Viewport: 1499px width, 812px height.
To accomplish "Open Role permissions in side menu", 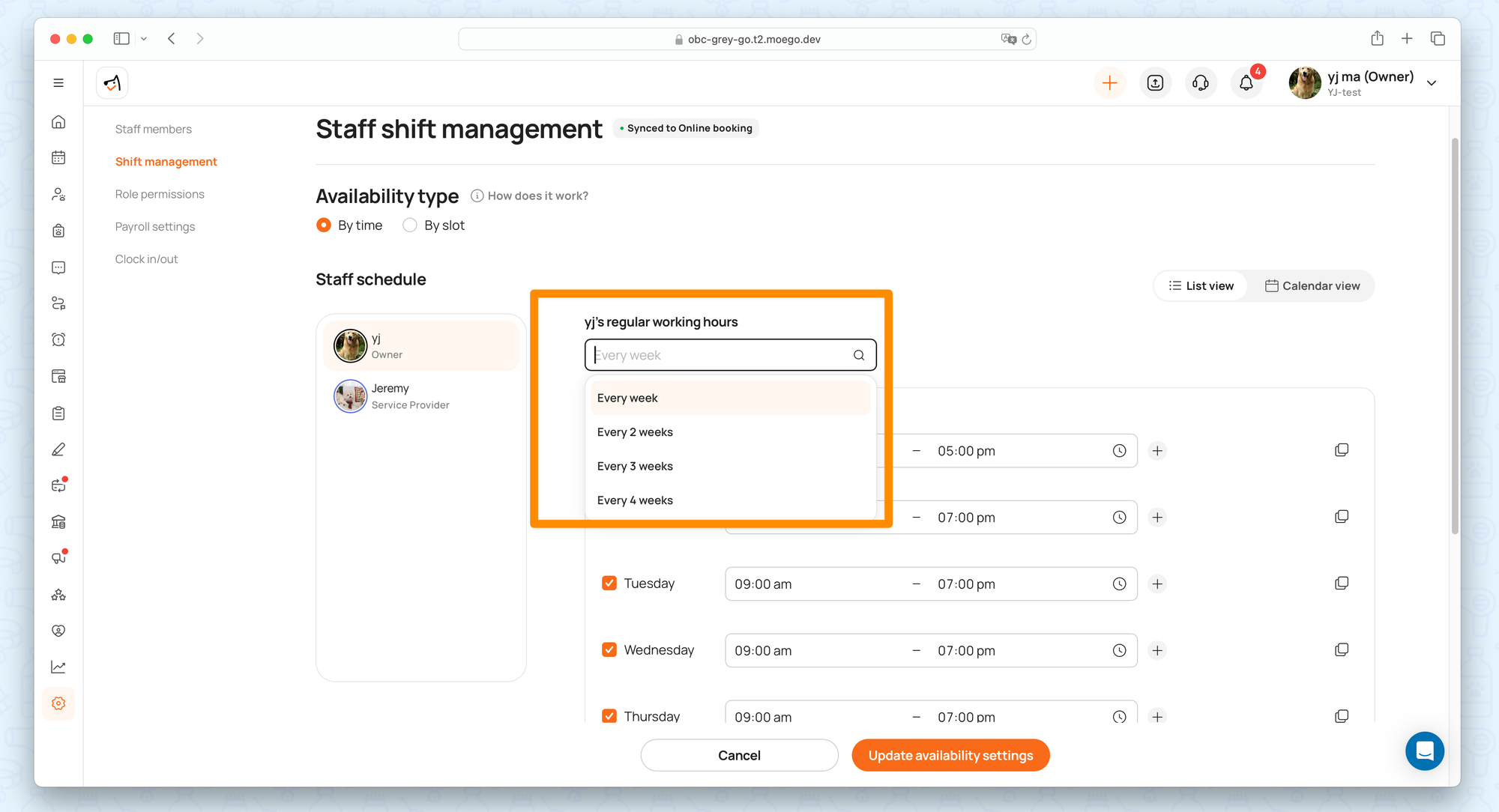I will [160, 194].
